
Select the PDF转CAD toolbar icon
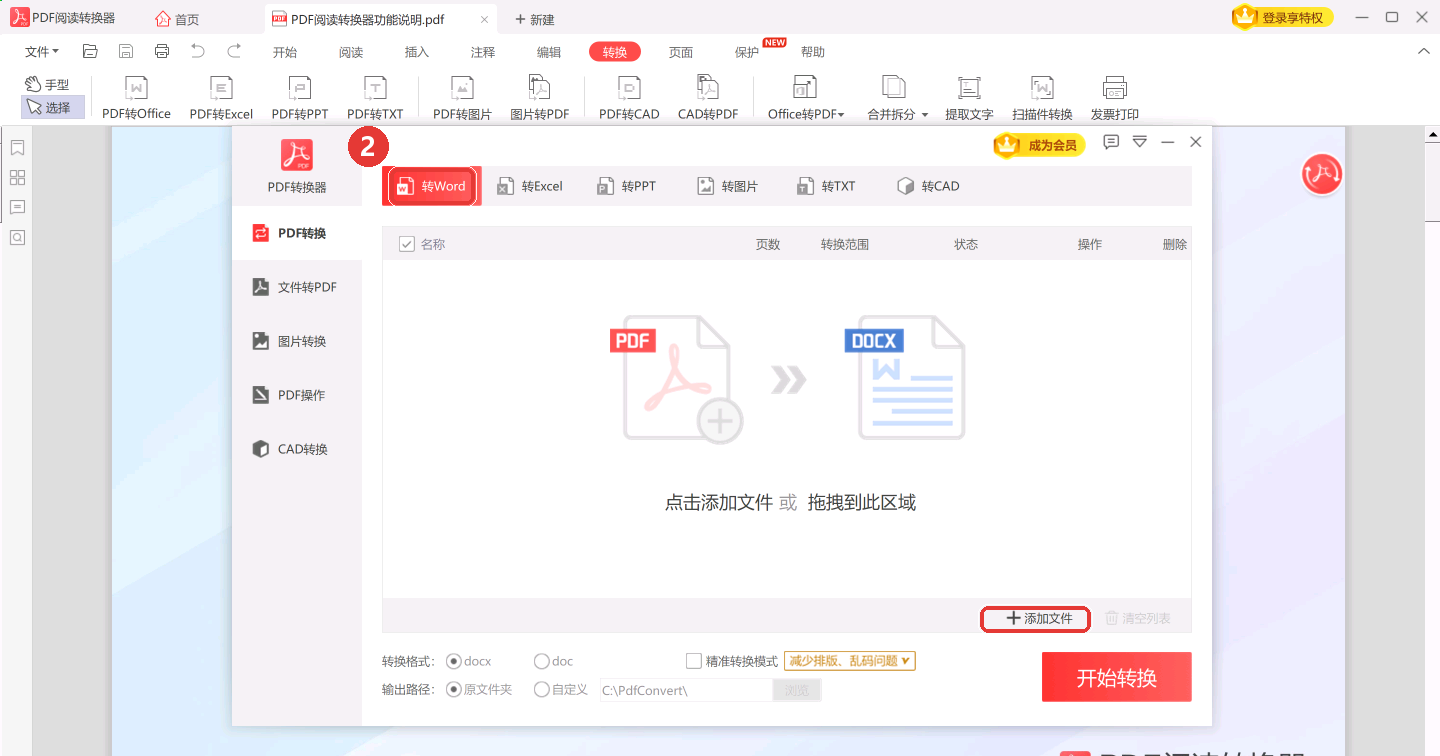629,98
